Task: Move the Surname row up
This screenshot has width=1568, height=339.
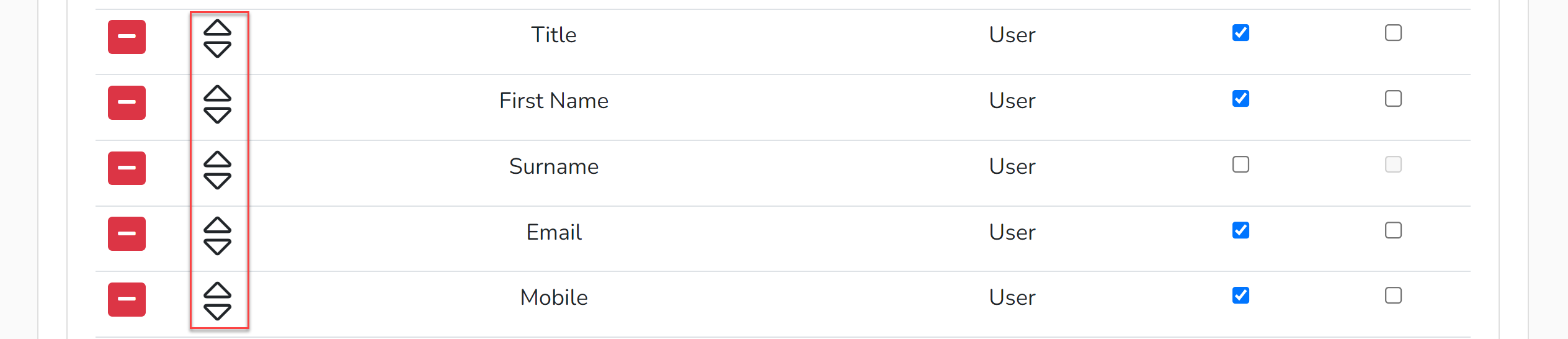Action: click(217, 159)
